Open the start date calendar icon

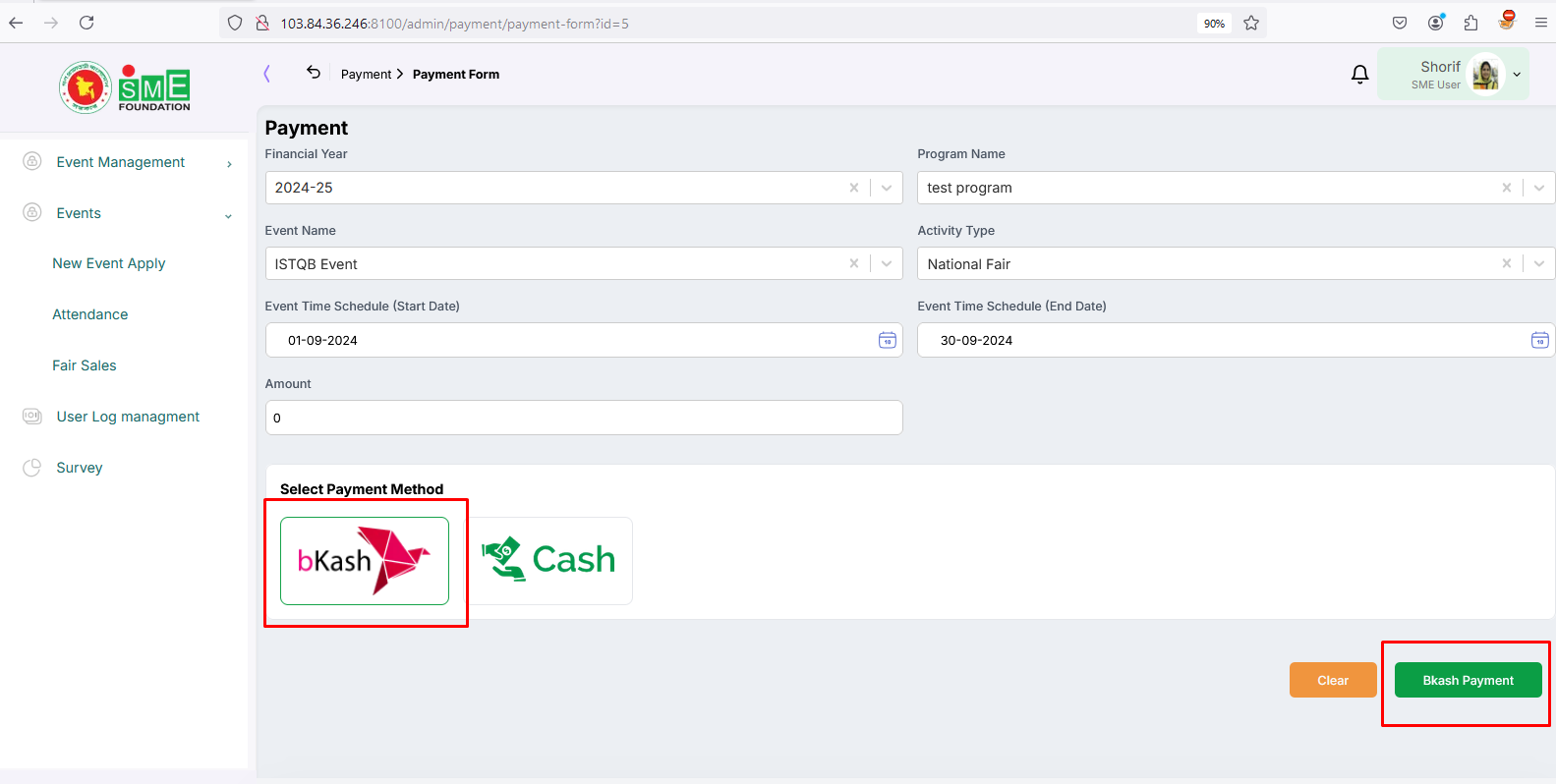tap(888, 340)
